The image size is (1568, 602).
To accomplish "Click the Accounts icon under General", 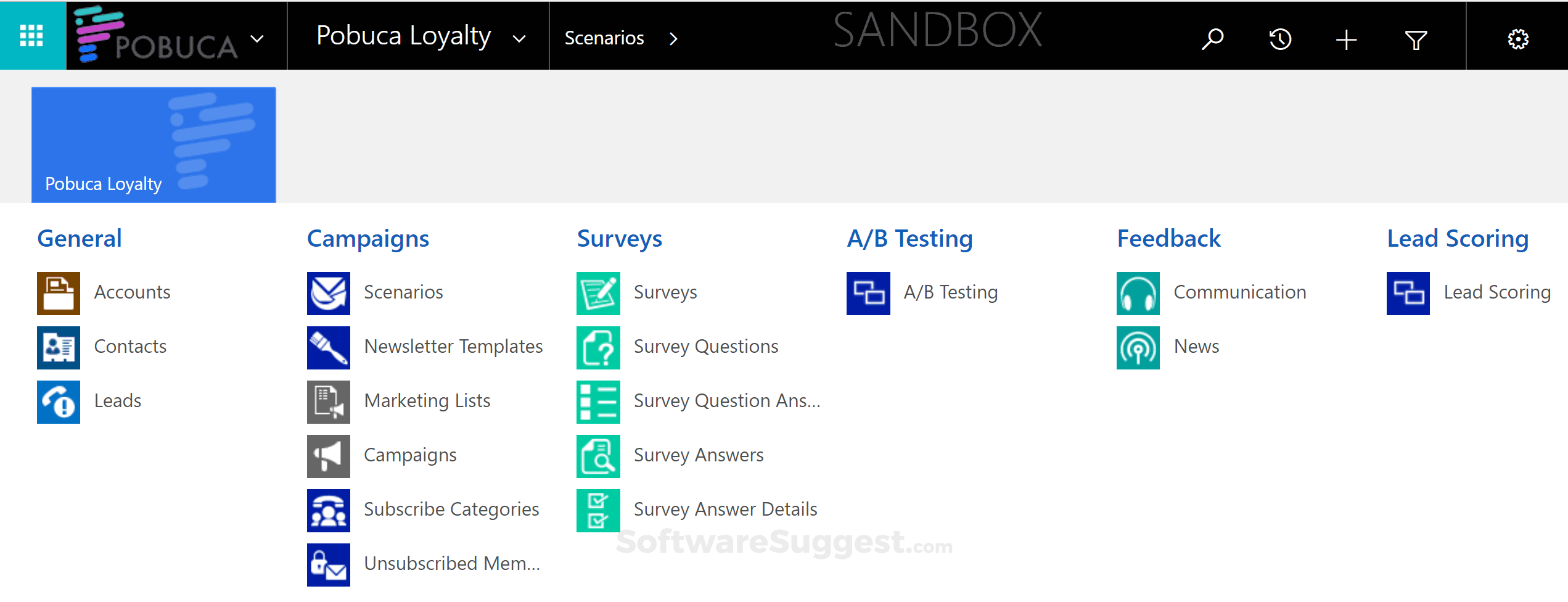I will coord(59,293).
